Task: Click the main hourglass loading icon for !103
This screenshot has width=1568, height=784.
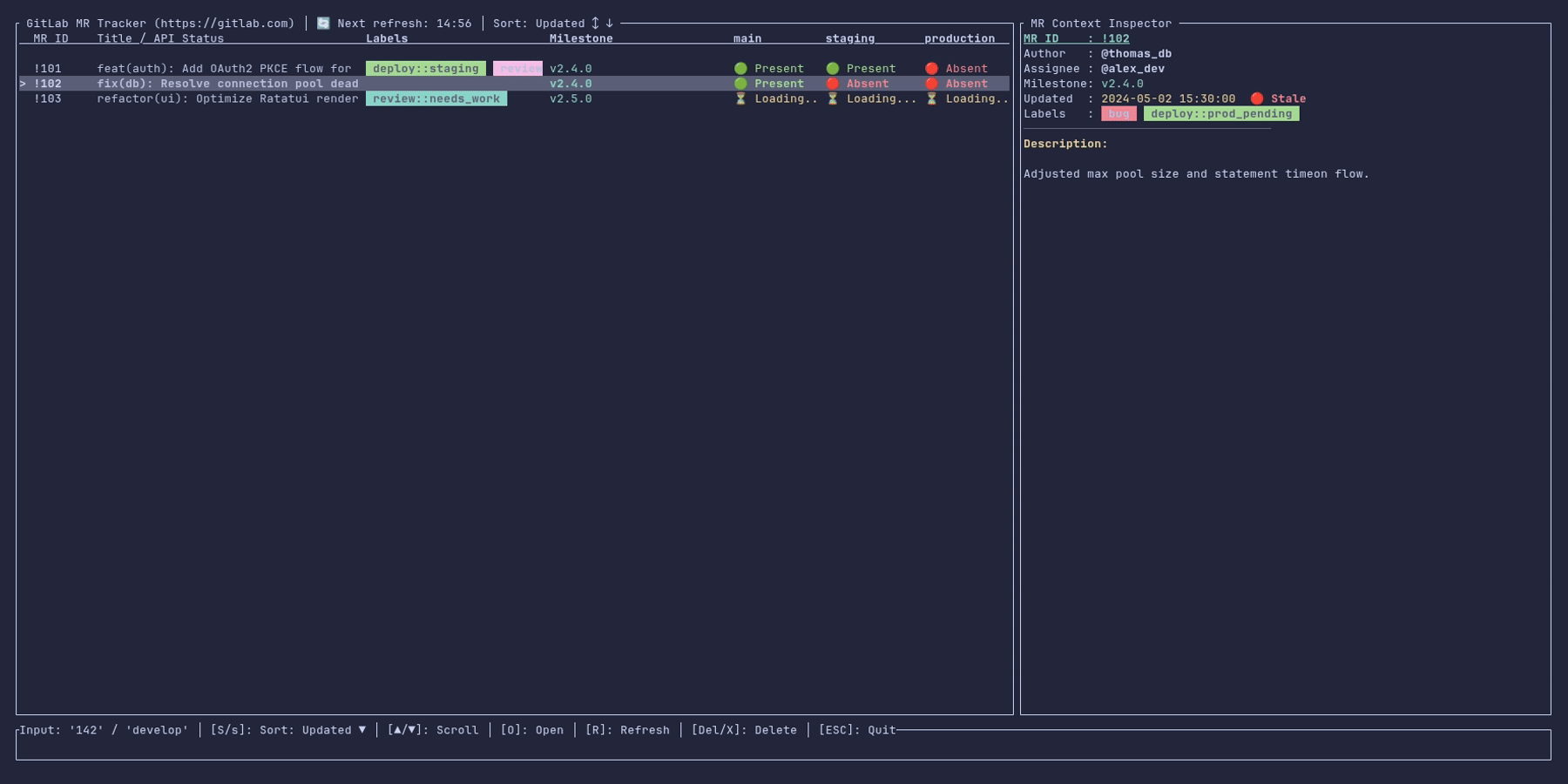Action: [740, 98]
